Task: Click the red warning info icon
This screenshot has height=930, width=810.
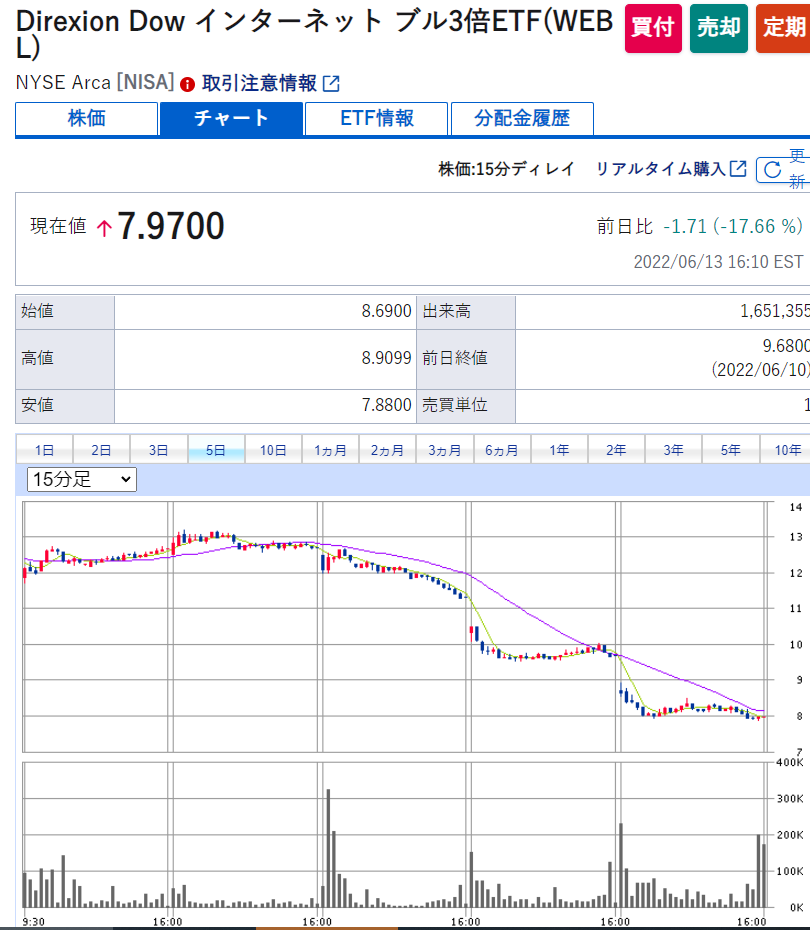Action: [187, 84]
